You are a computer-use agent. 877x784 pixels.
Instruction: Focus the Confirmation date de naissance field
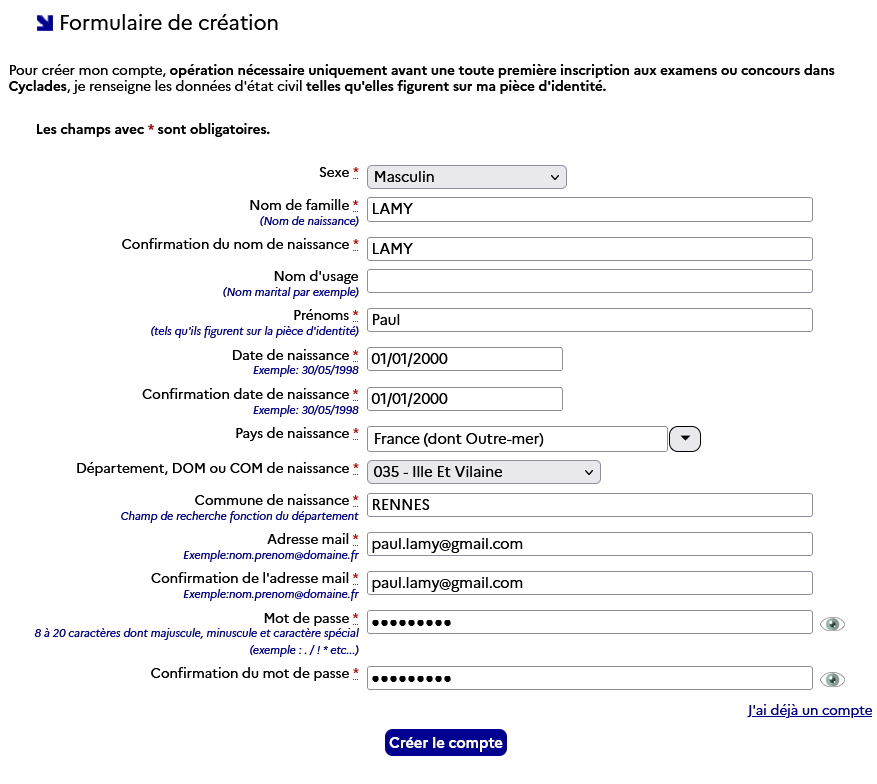(x=465, y=399)
